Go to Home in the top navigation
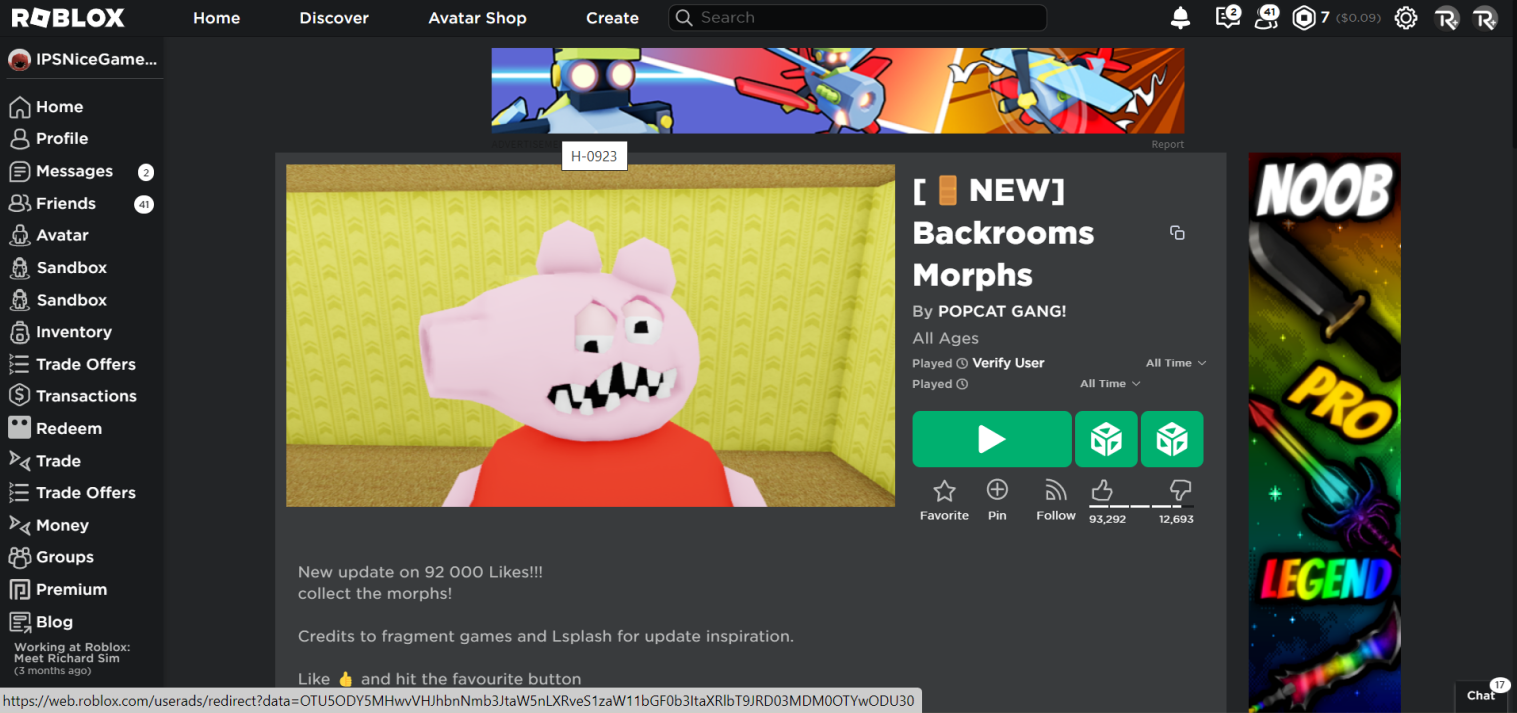 pyautogui.click(x=216, y=18)
